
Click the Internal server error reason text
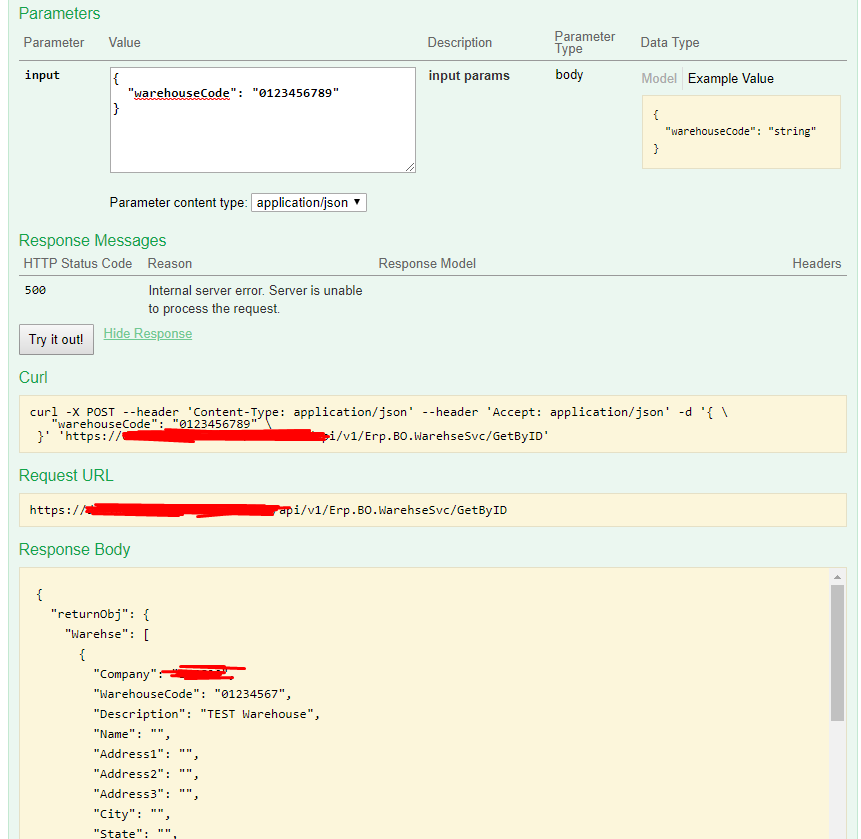255,299
